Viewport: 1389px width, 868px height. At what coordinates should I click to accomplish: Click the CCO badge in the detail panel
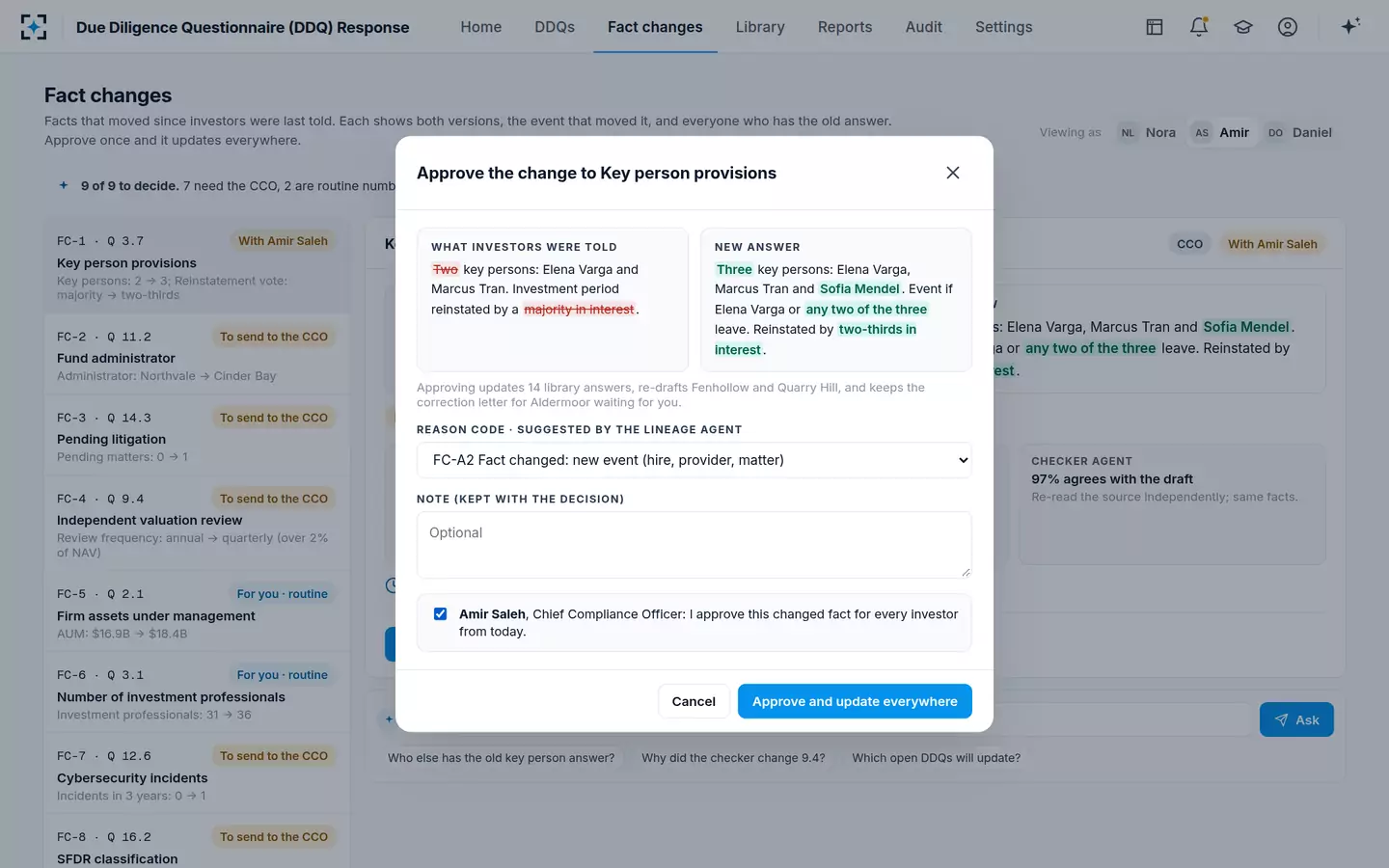[x=1189, y=244]
